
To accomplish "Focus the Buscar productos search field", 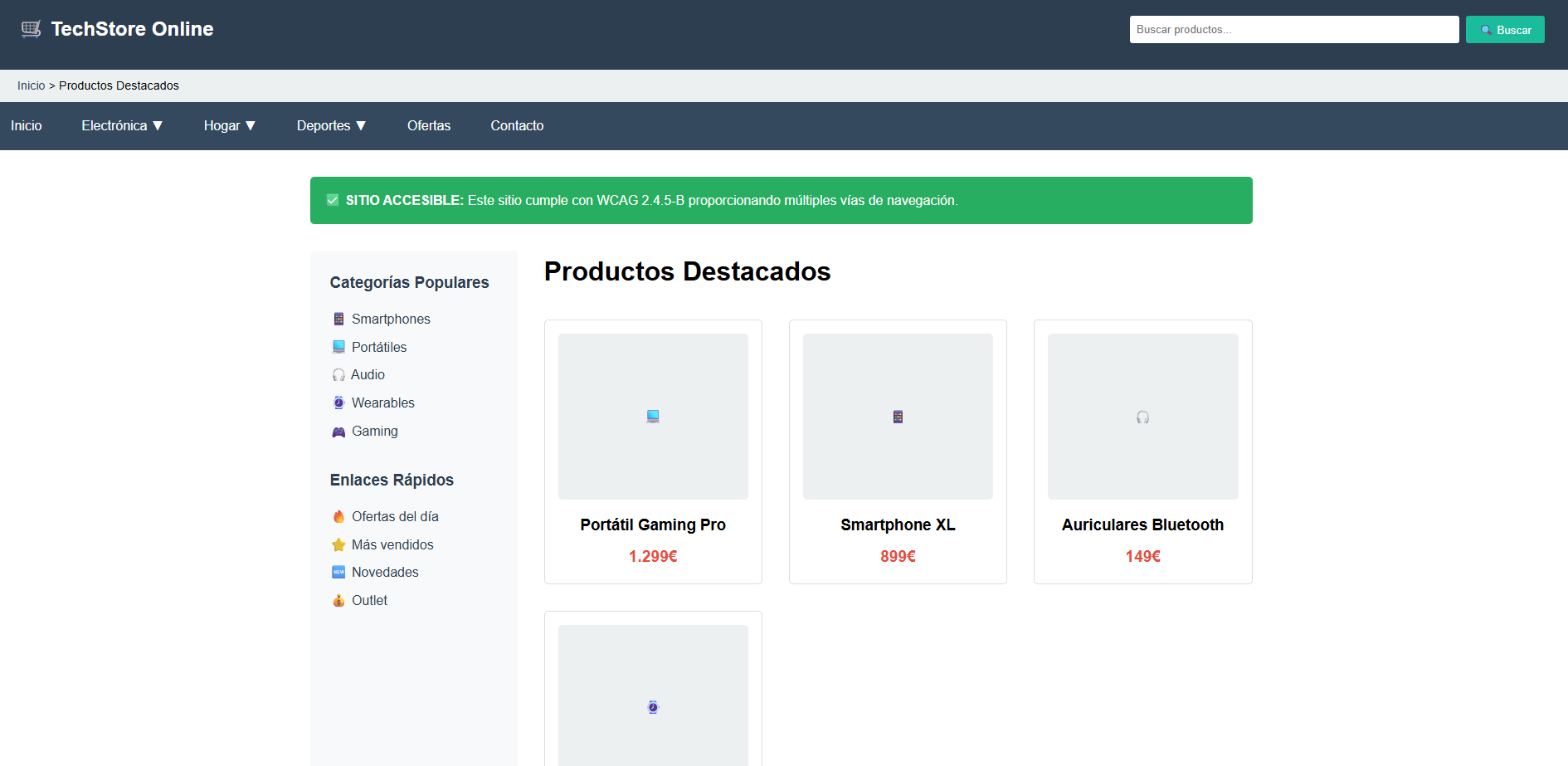I will (1293, 30).
